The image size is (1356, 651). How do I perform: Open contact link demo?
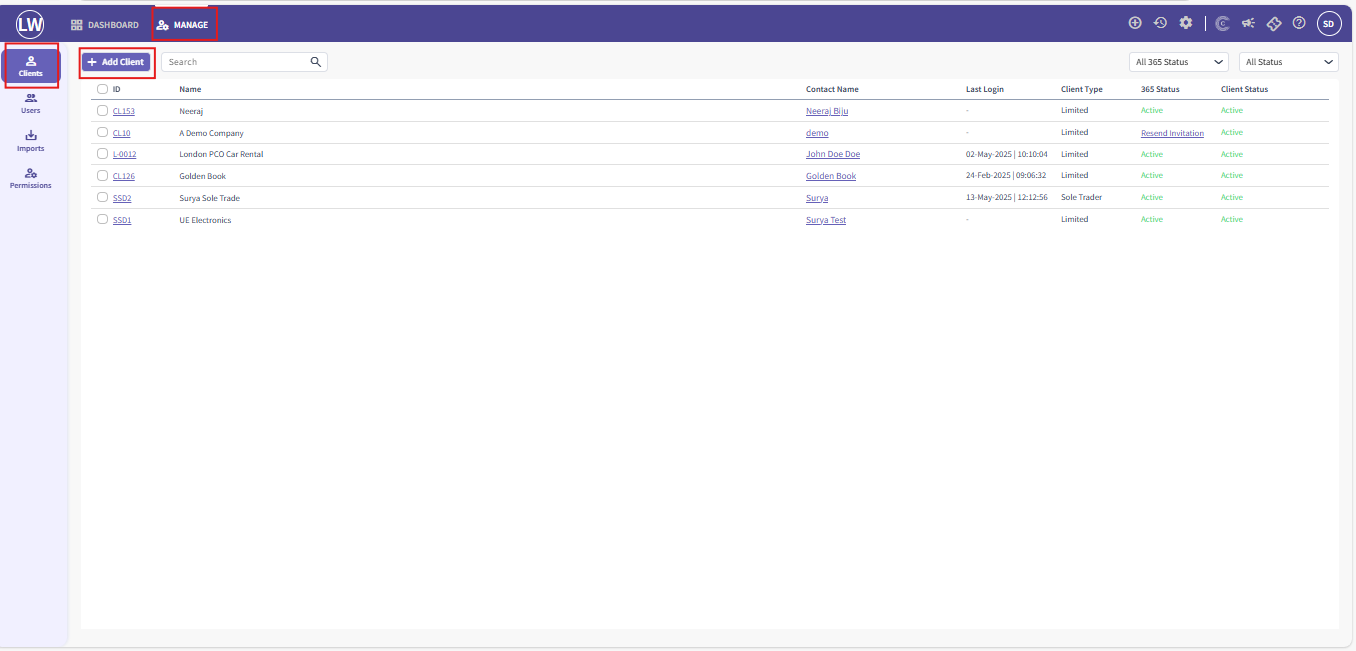coord(817,133)
